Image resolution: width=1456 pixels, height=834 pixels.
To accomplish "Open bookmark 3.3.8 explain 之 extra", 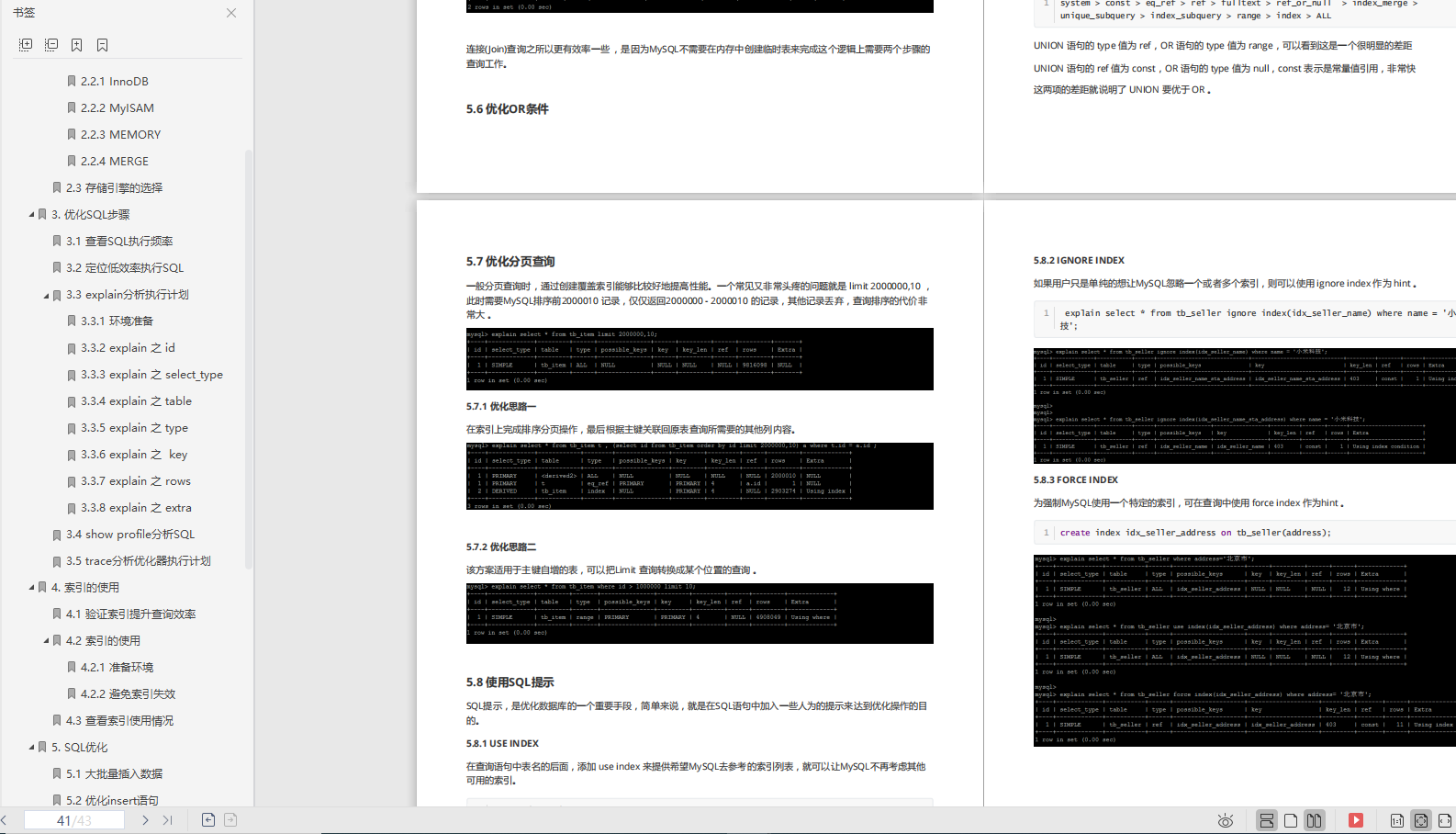I will click(x=136, y=508).
